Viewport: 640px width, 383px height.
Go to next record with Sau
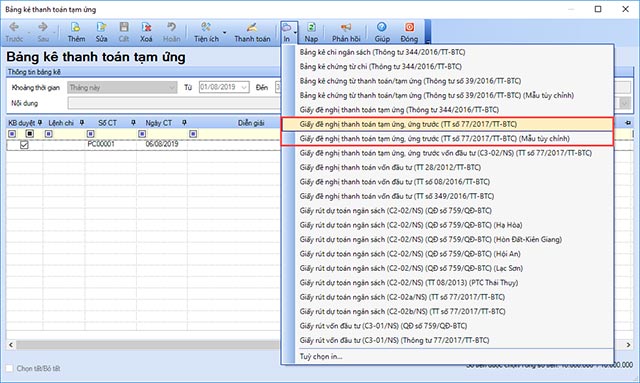click(x=43, y=32)
